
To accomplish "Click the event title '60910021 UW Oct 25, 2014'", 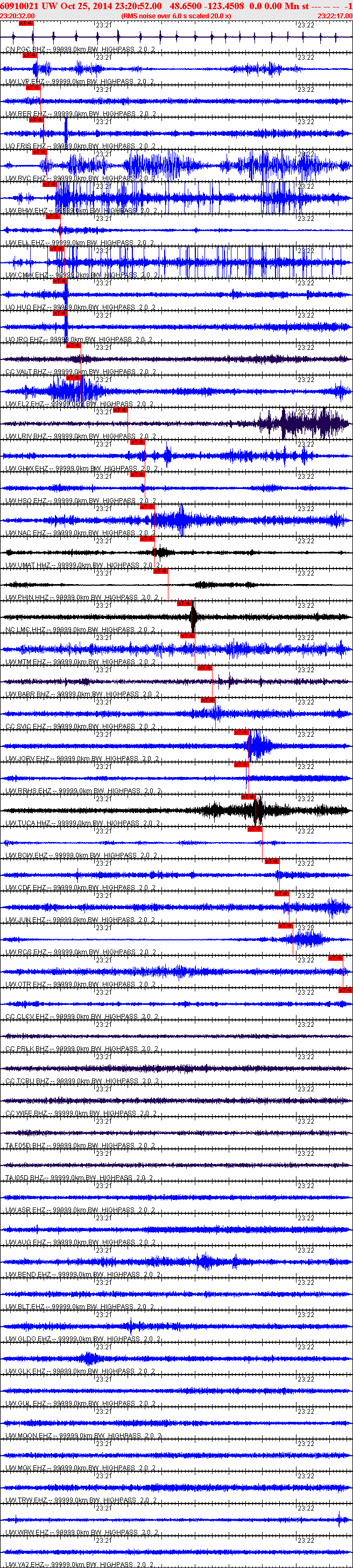I will [x=56, y=6].
